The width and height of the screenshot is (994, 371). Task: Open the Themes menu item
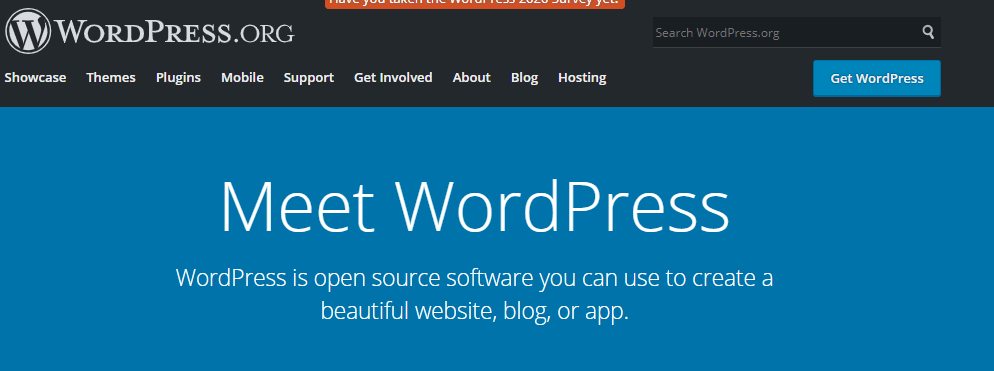pyautogui.click(x=111, y=77)
